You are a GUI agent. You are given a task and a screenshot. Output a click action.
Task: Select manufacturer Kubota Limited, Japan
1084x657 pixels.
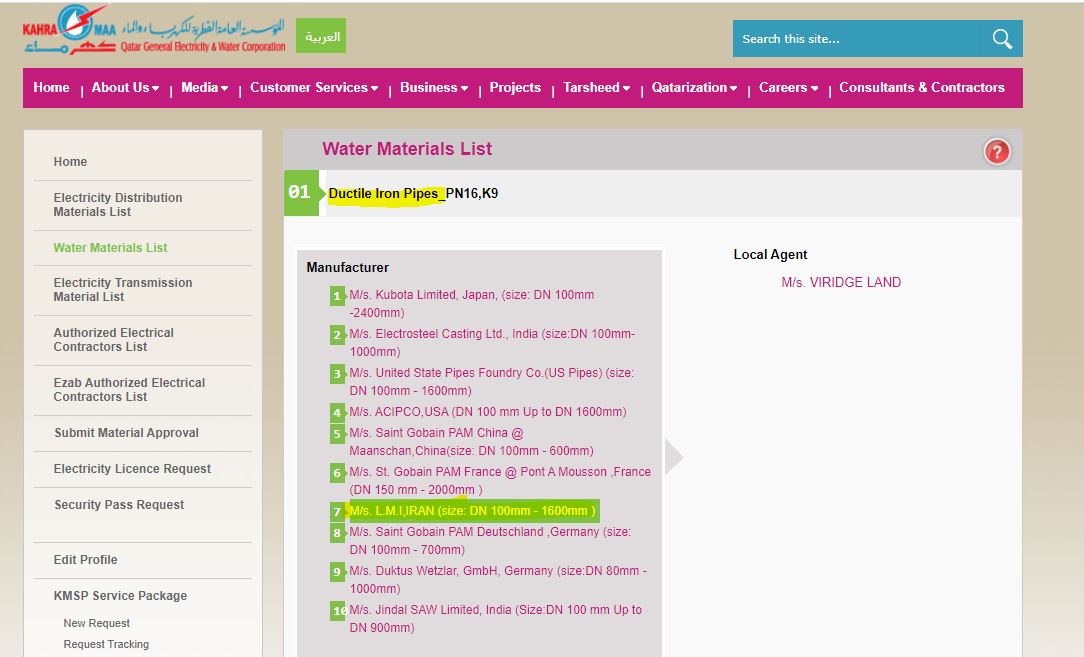(x=471, y=304)
